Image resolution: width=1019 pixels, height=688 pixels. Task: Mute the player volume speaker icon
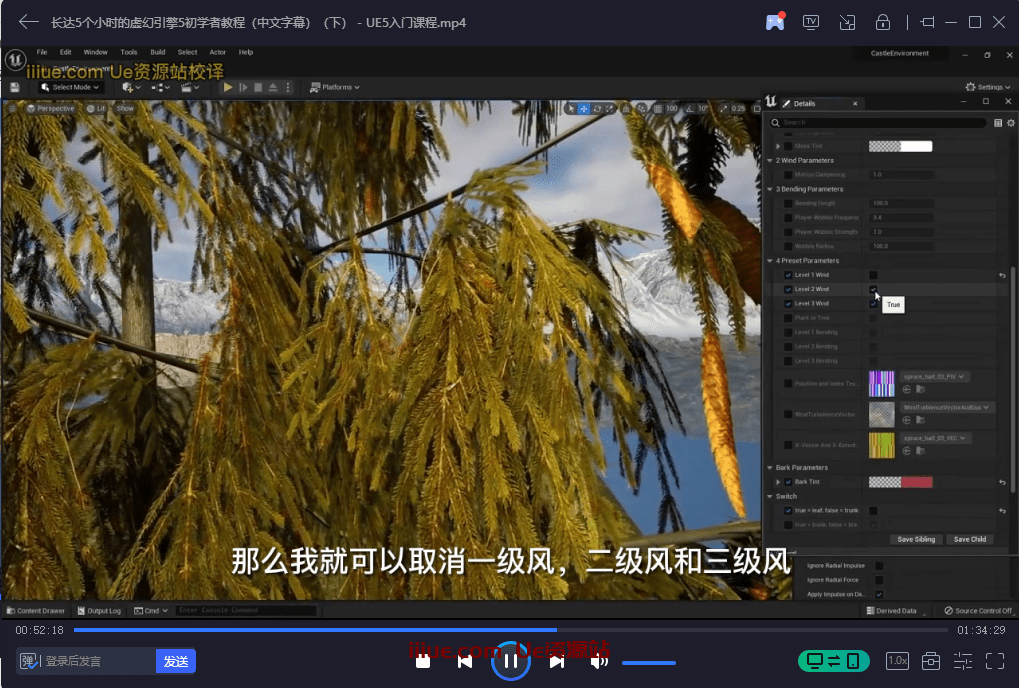[598, 661]
